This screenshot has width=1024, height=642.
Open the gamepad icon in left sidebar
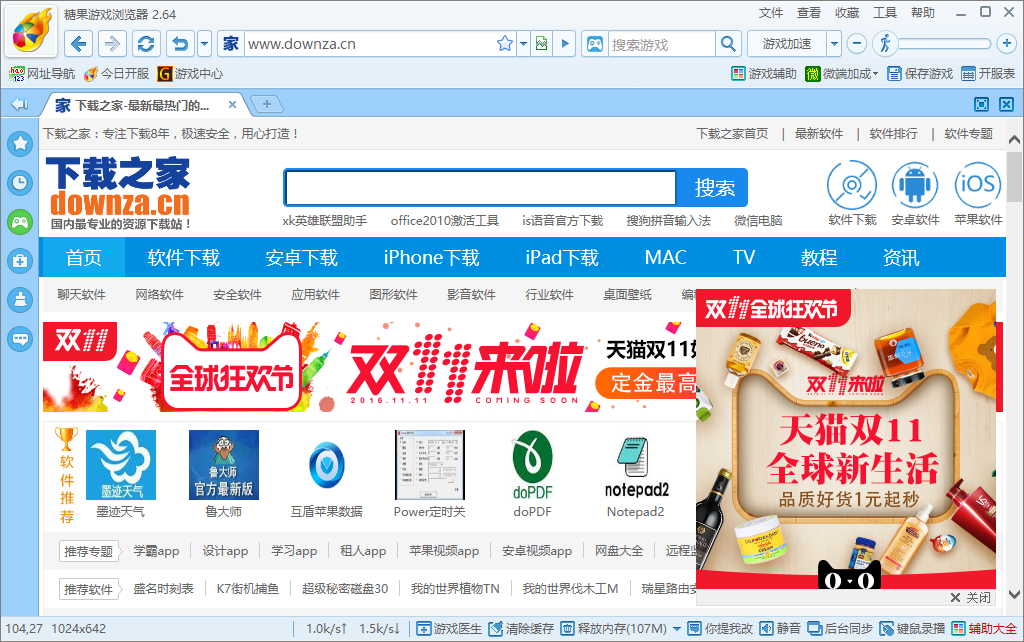19,222
